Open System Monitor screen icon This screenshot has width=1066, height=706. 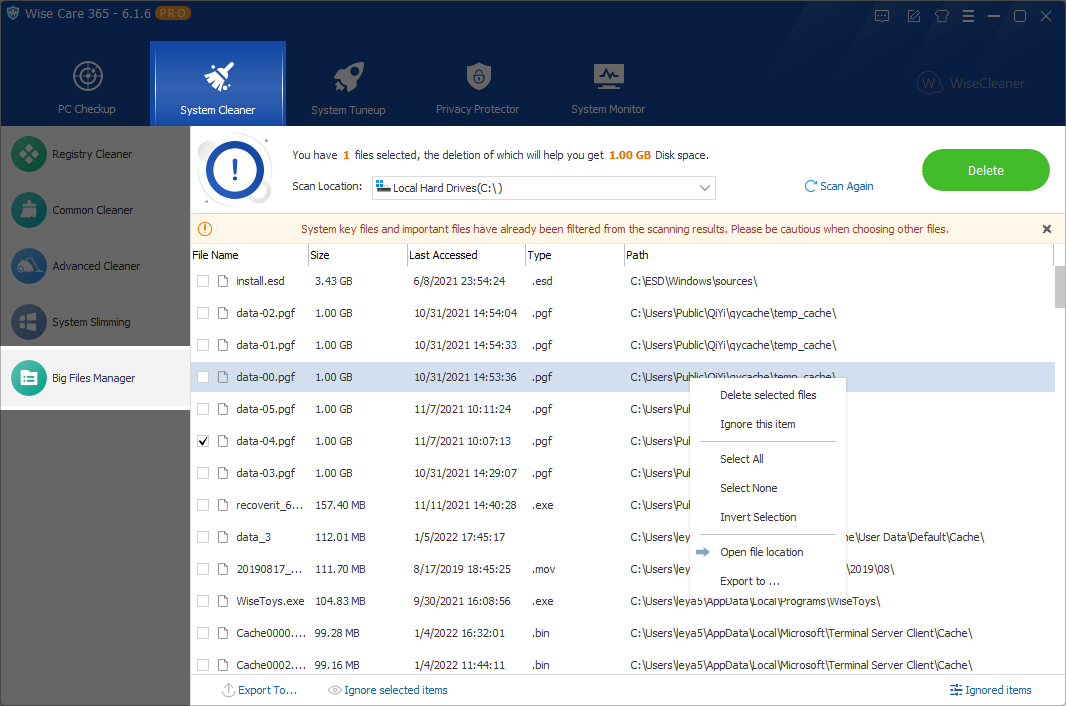[x=608, y=76]
